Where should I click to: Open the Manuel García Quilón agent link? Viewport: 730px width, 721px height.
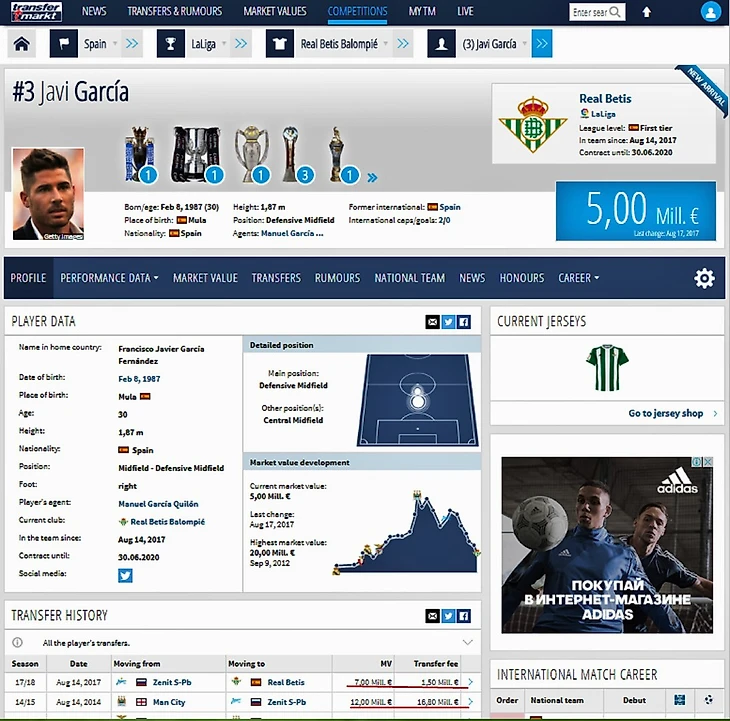[x=158, y=504]
